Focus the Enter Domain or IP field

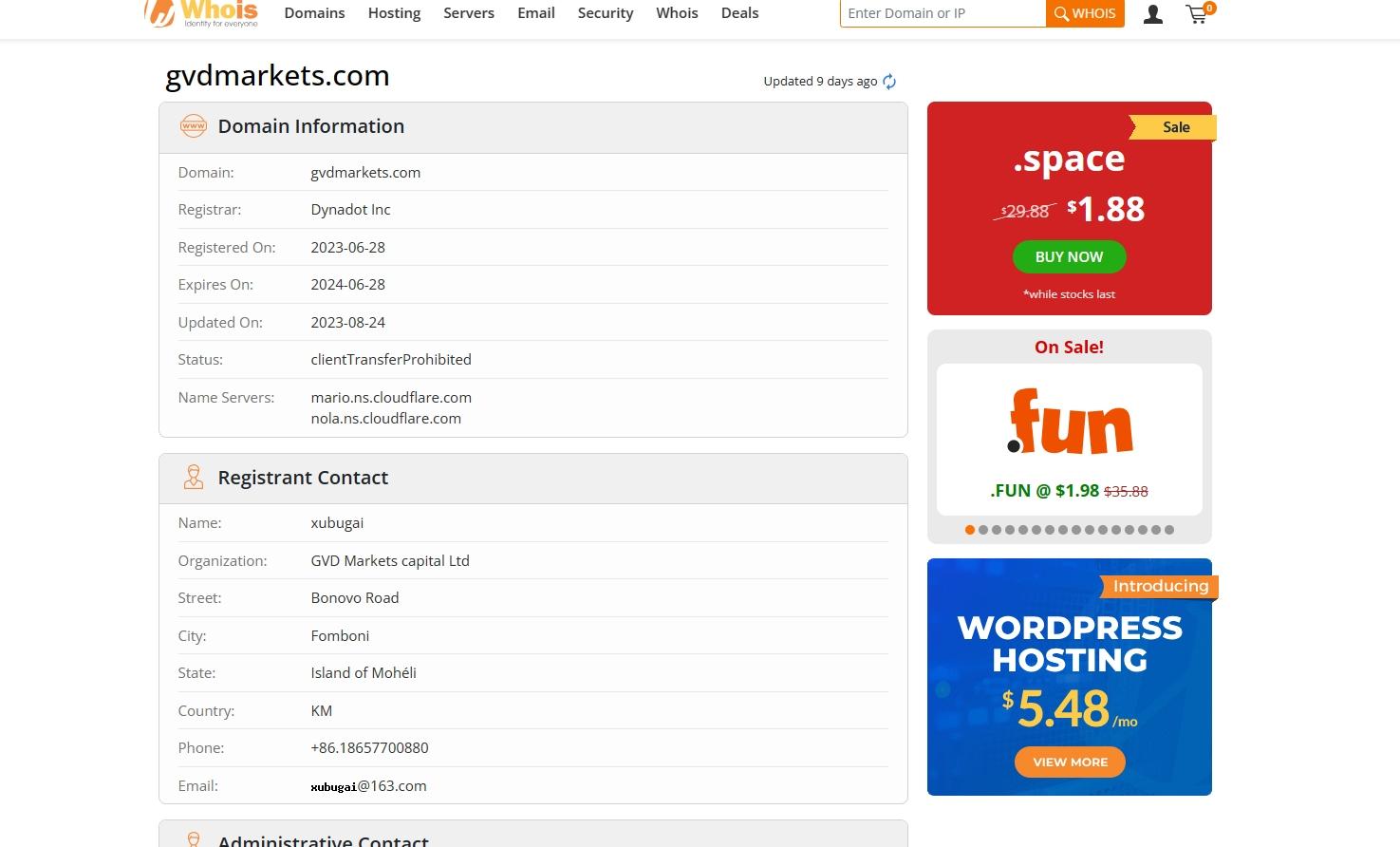pos(943,13)
